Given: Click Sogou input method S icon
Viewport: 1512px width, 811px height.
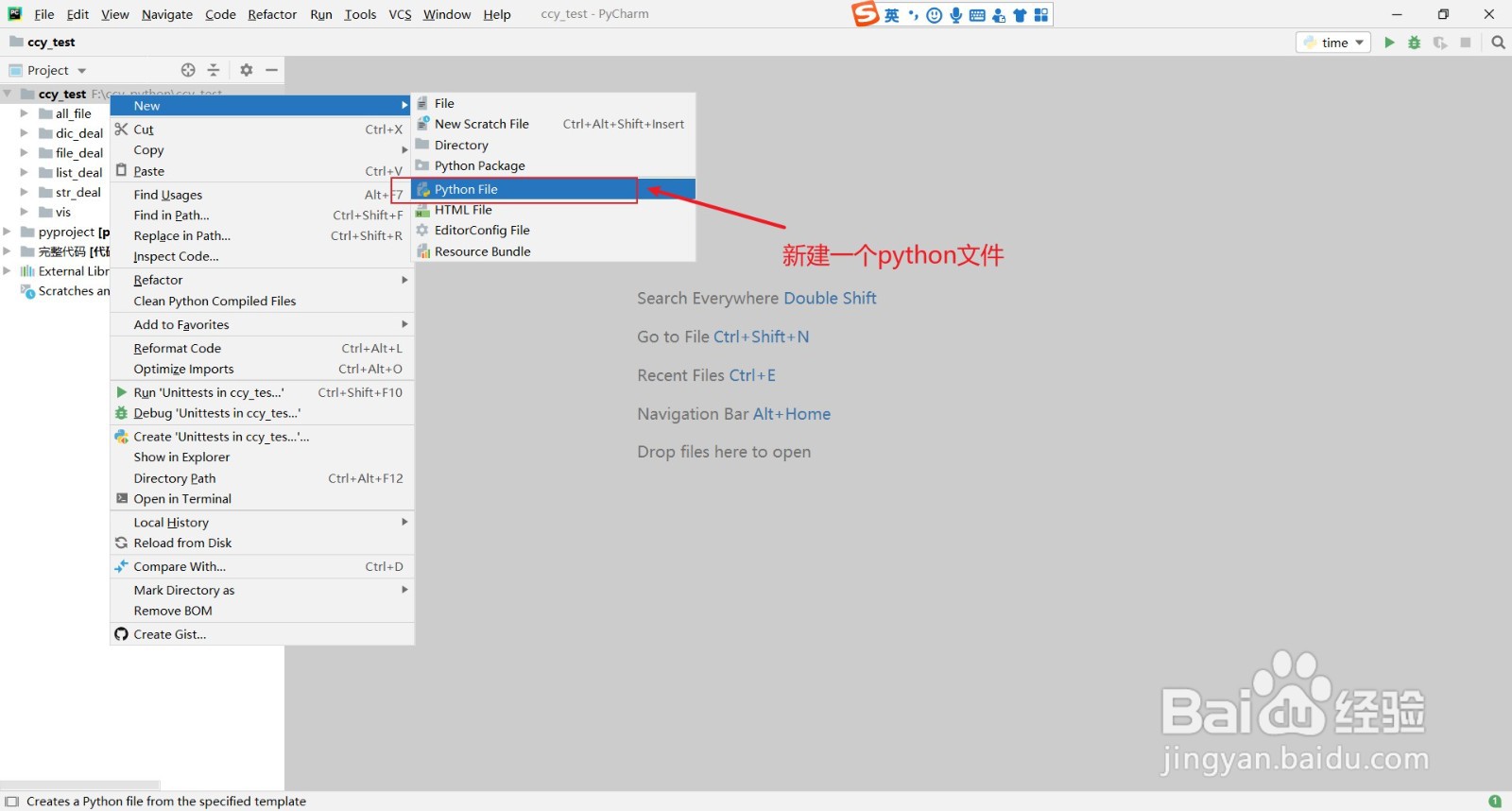Looking at the screenshot, I should point(866,14).
